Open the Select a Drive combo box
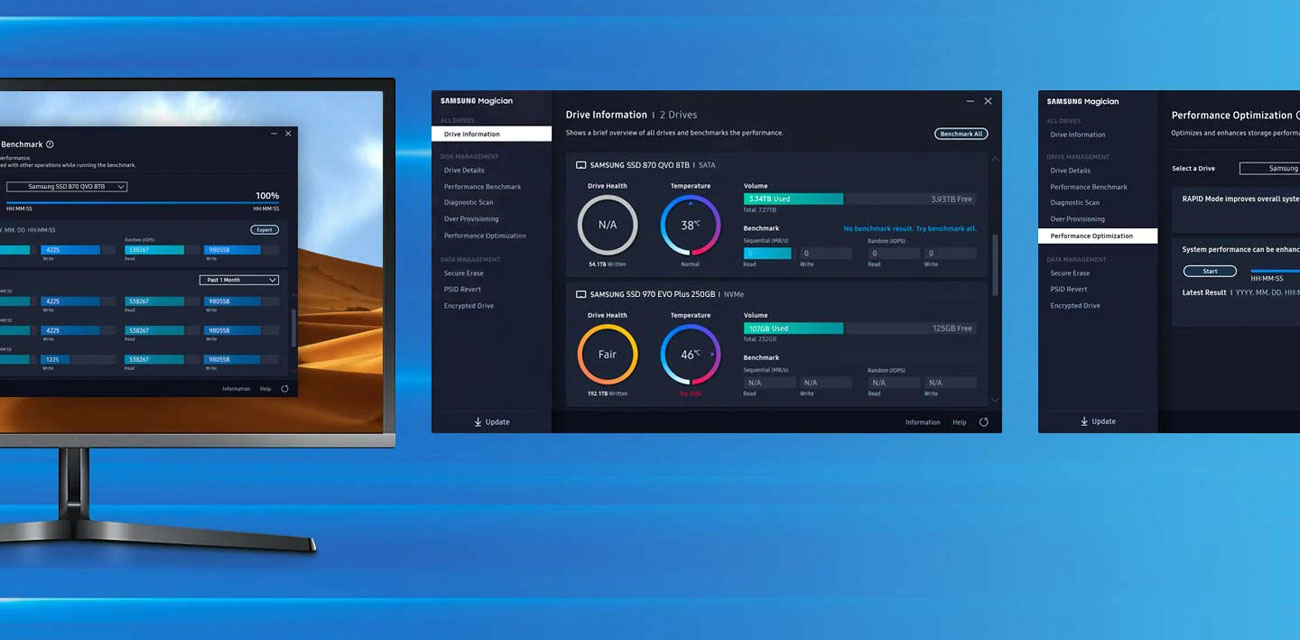This screenshot has width=1300, height=640. (1270, 168)
